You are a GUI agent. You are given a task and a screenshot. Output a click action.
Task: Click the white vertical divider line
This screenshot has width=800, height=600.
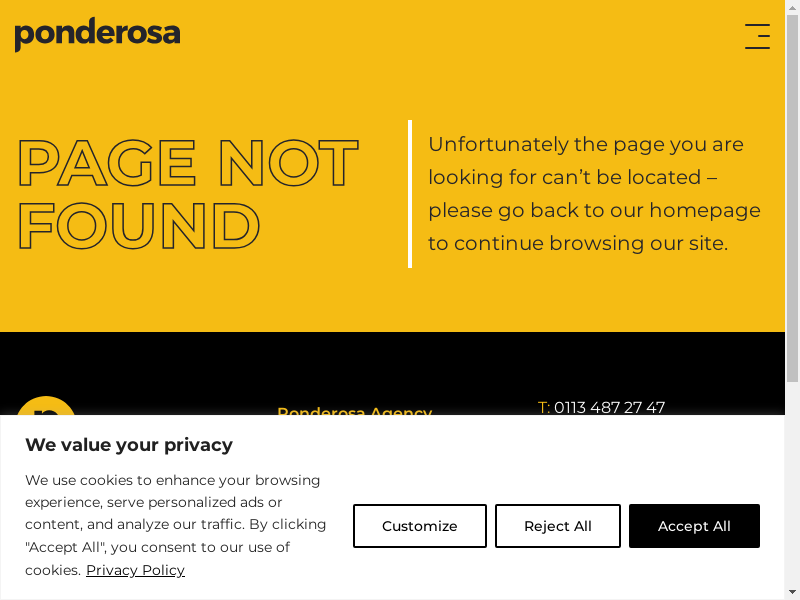[x=410, y=194]
